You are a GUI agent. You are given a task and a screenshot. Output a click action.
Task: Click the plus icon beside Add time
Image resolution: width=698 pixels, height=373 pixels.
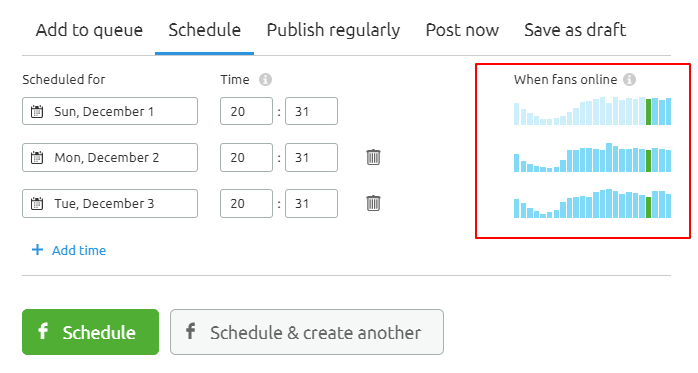coord(37,250)
